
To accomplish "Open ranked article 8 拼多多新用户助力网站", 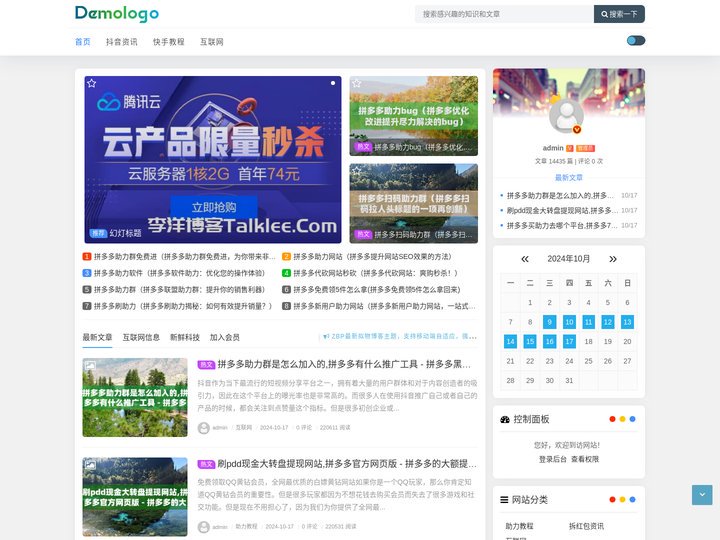I will [379, 306].
